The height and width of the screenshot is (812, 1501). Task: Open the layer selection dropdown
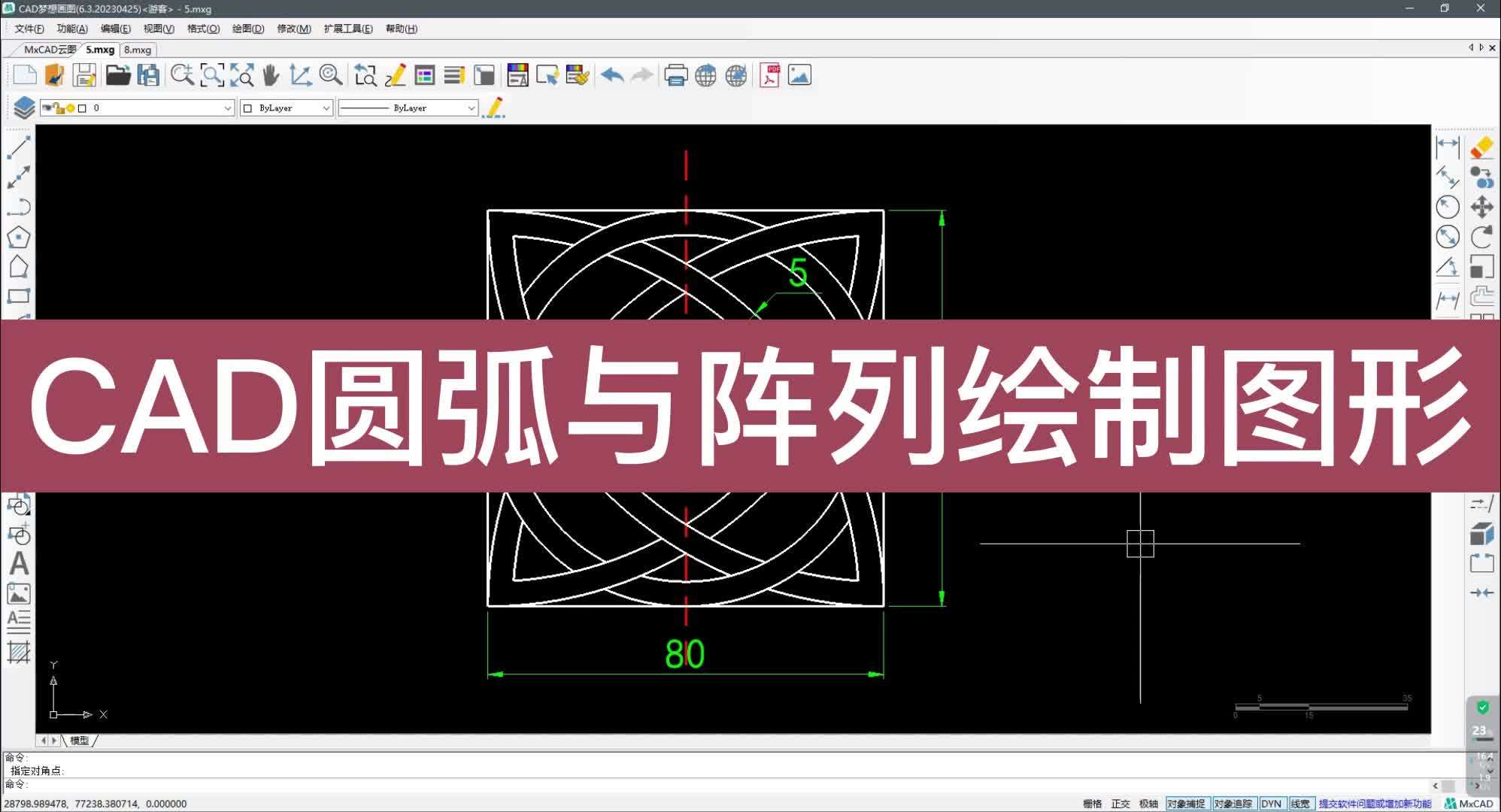(228, 108)
